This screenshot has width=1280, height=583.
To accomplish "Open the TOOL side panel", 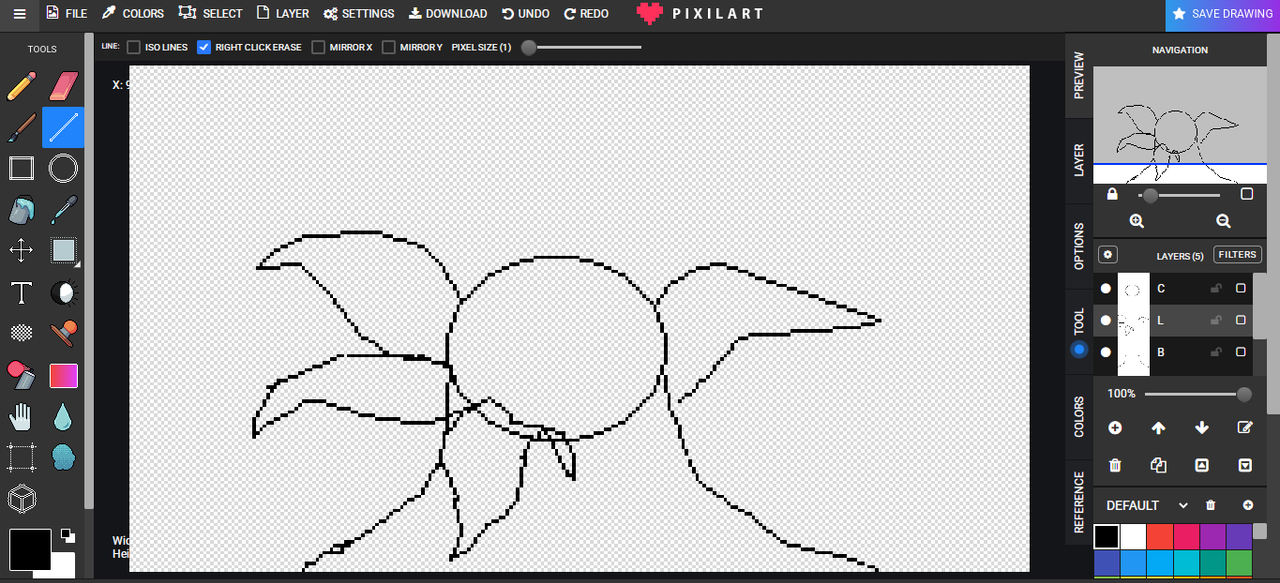I will [x=1078, y=332].
